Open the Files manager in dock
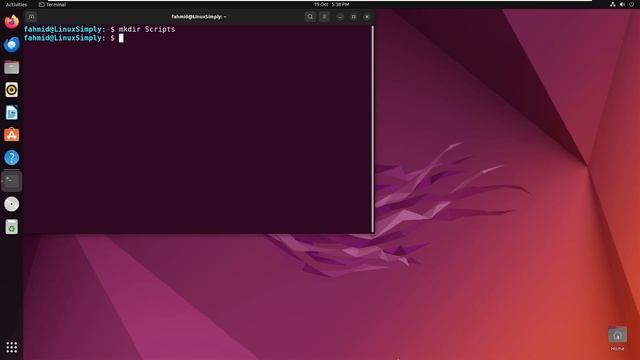The height and width of the screenshot is (360, 640). point(11,67)
